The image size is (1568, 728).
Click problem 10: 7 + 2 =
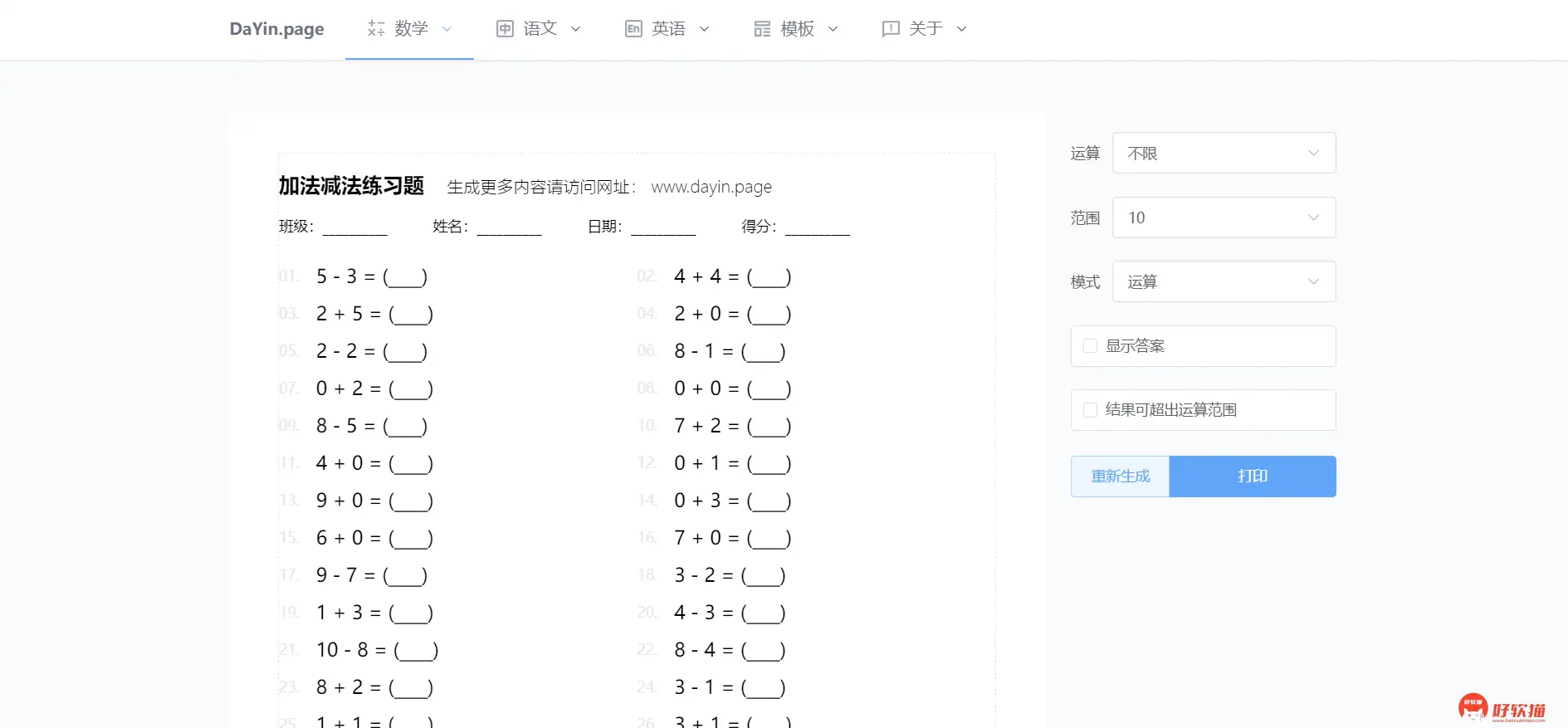click(732, 426)
